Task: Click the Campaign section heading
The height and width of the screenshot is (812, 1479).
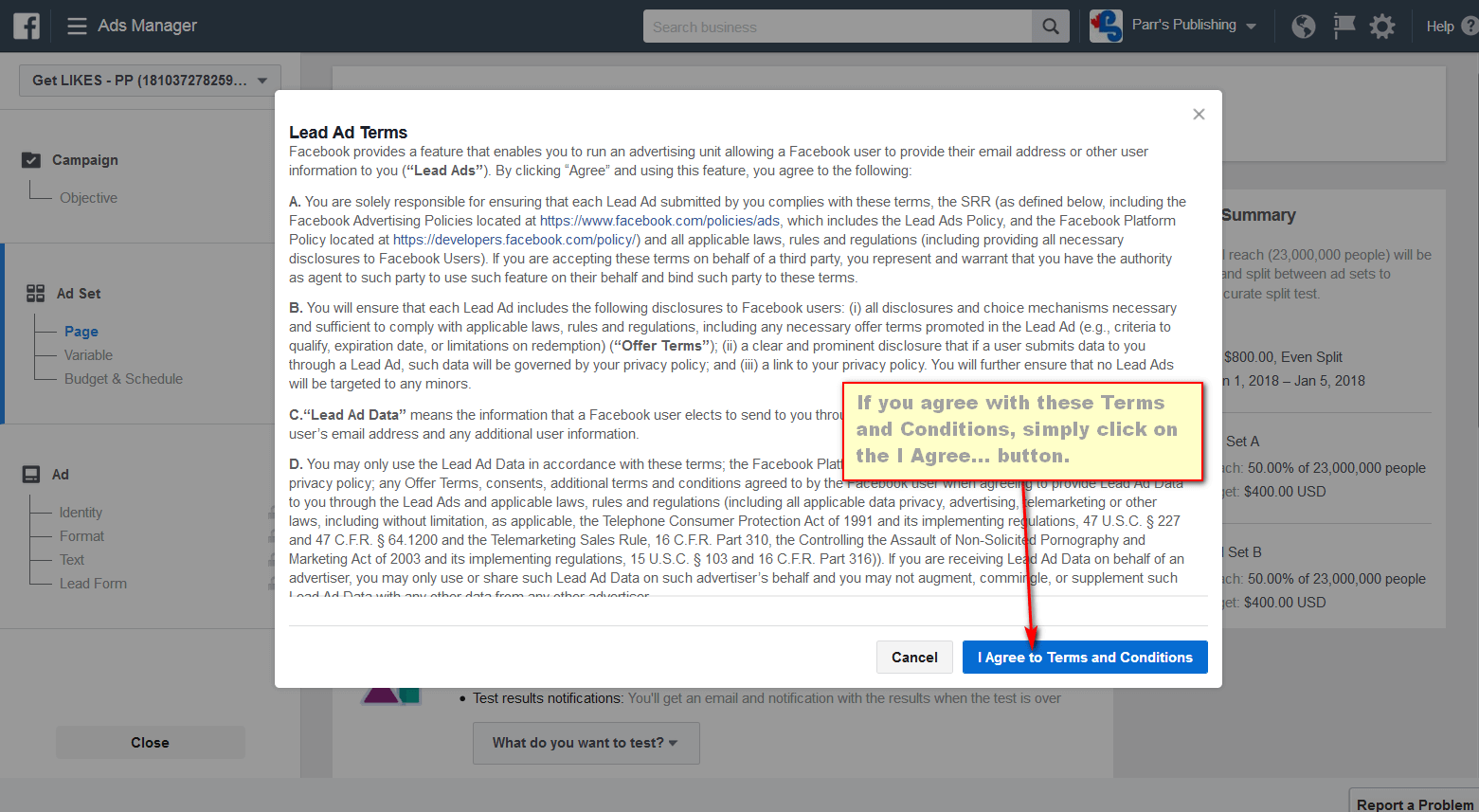Action: [x=85, y=160]
